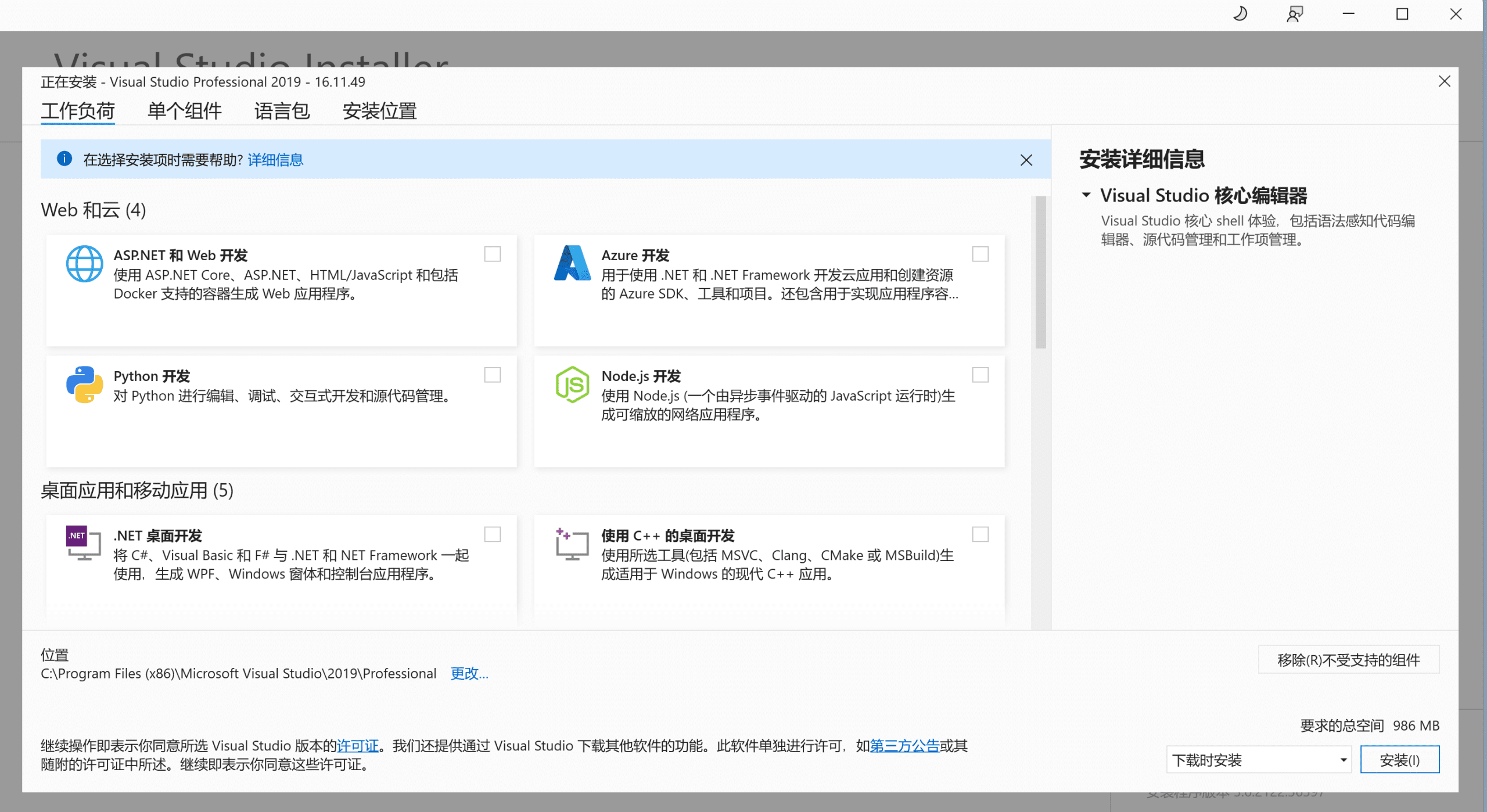This screenshot has height=812, width=1487.
Task: Enable the Node.js 开发 workload checkbox
Action: point(980,375)
